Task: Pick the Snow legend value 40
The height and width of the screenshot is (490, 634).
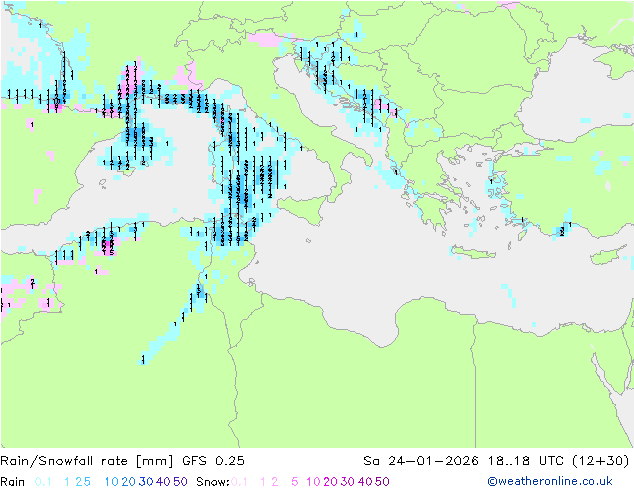Action: pos(365,482)
